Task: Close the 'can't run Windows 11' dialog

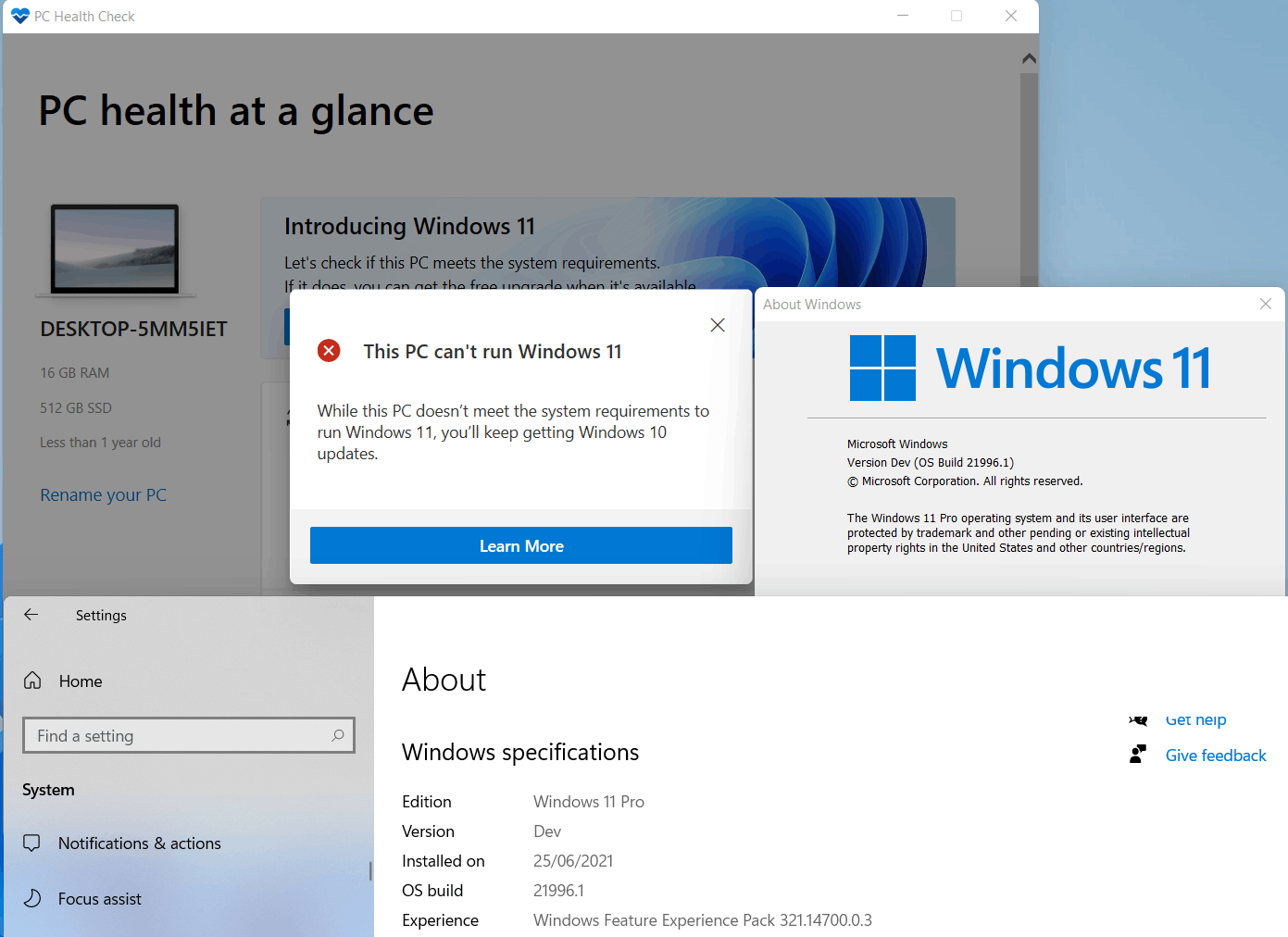Action: click(718, 325)
